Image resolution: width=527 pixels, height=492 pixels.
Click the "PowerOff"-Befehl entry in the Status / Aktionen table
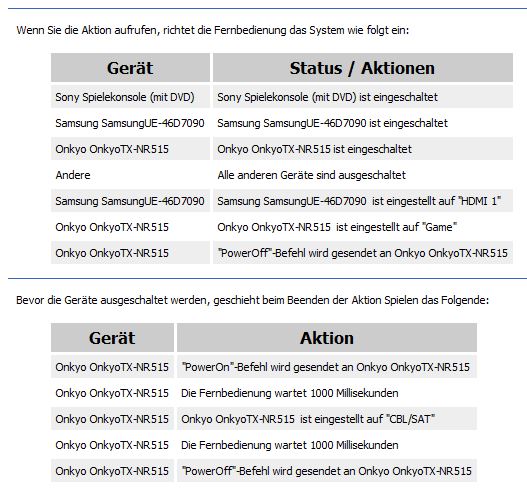click(x=363, y=253)
